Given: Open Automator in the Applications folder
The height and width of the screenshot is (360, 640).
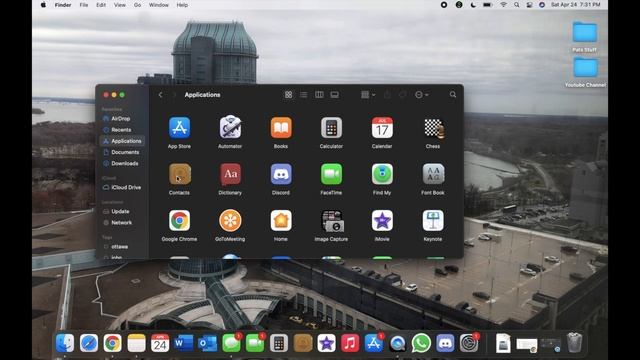Looking at the screenshot, I should (x=230, y=128).
